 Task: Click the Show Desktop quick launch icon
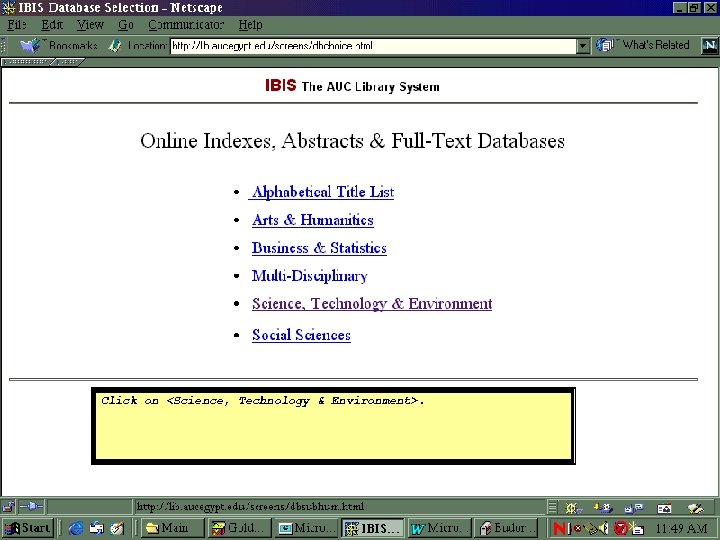click(96, 529)
